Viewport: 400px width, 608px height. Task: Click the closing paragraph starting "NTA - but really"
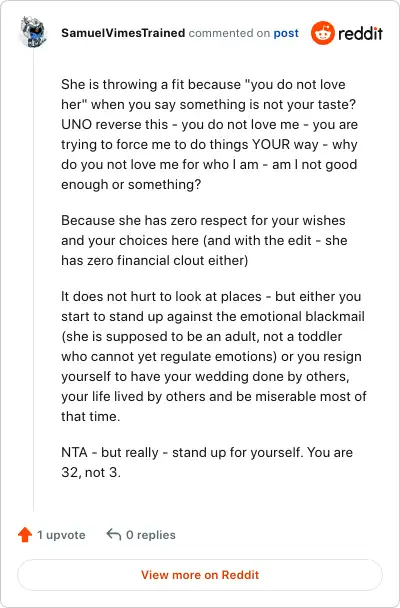[207, 462]
